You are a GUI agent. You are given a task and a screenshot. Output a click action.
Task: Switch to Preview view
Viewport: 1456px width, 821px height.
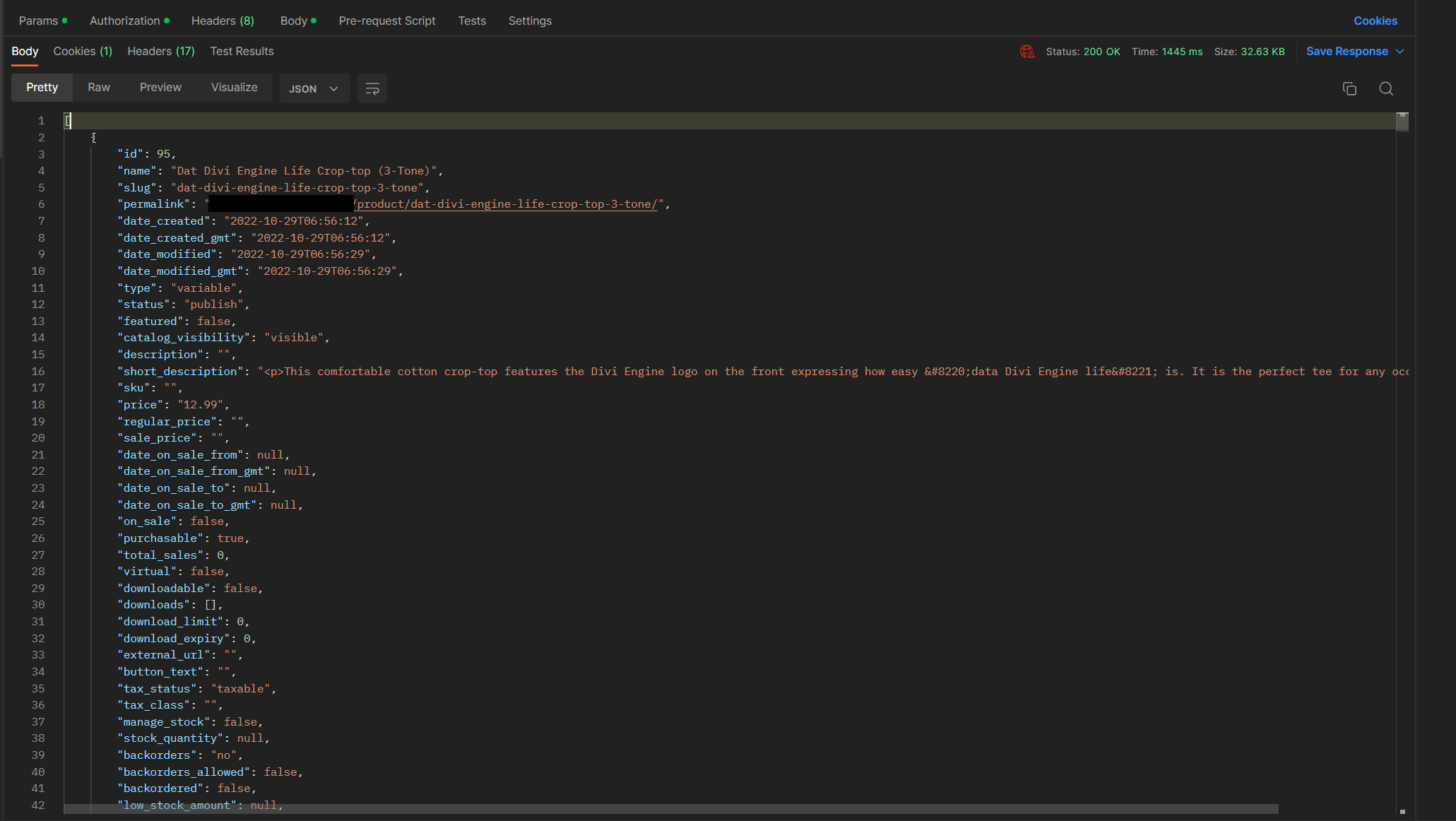[x=160, y=88]
